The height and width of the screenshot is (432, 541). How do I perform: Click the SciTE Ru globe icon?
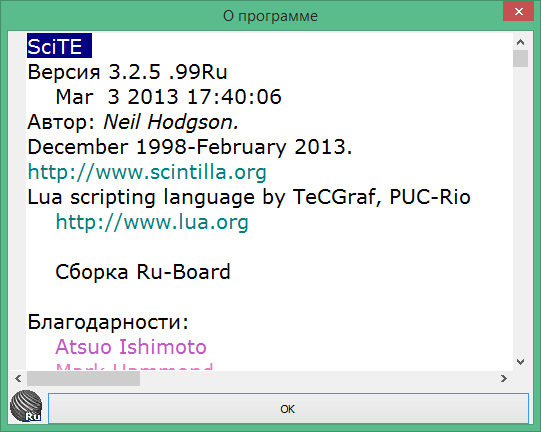coord(26,406)
